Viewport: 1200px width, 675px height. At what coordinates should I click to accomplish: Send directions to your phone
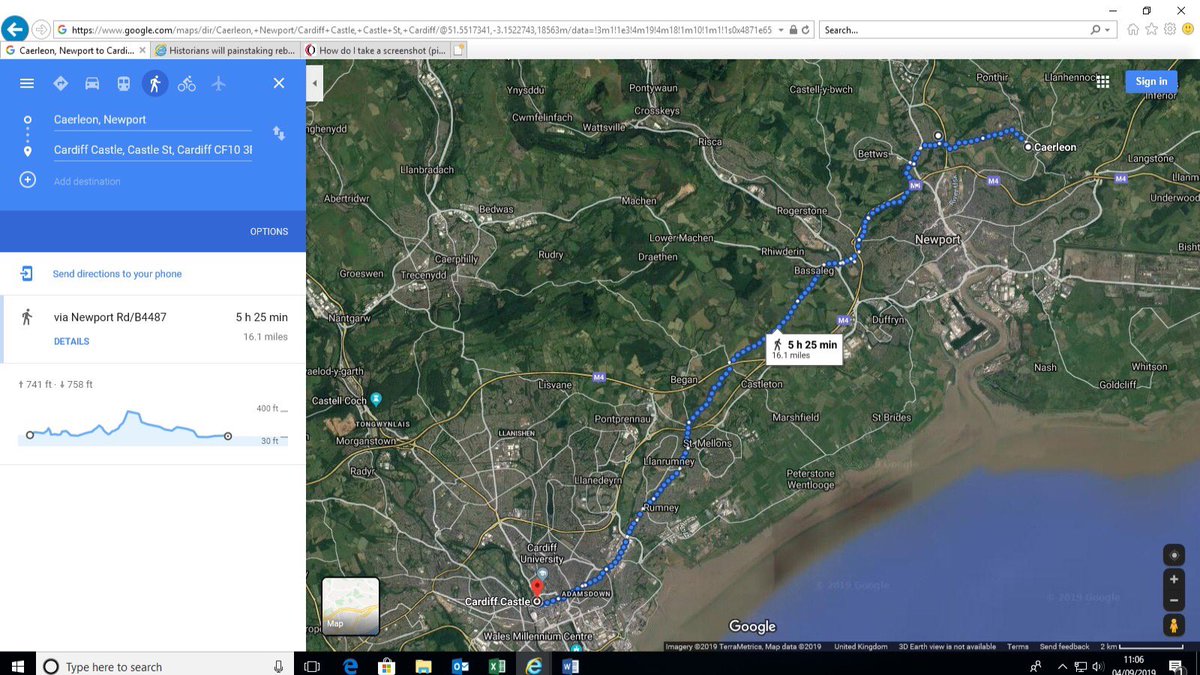[117, 274]
